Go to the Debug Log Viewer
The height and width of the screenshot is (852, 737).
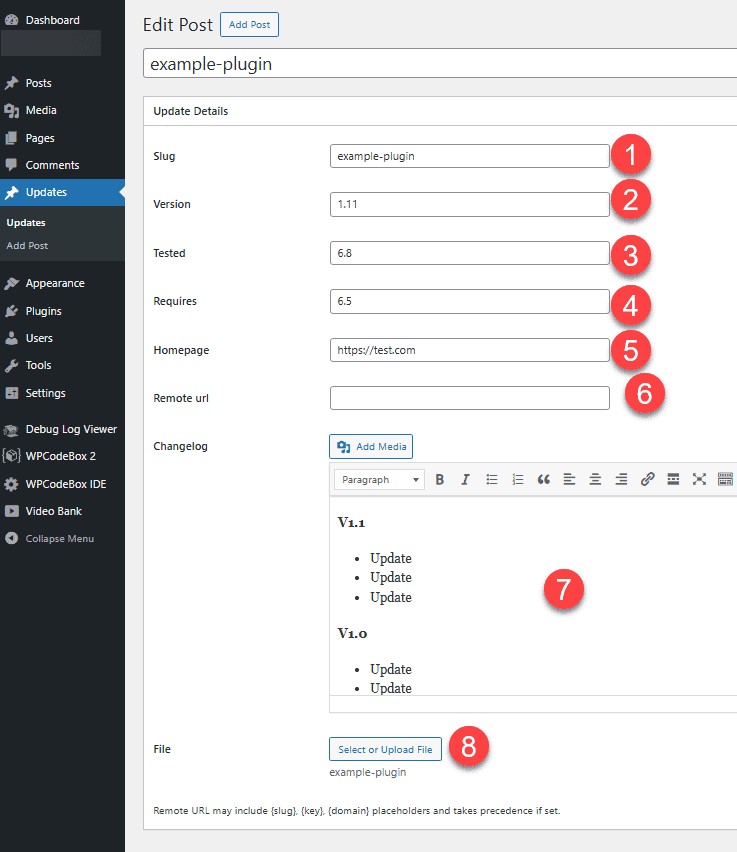71,429
